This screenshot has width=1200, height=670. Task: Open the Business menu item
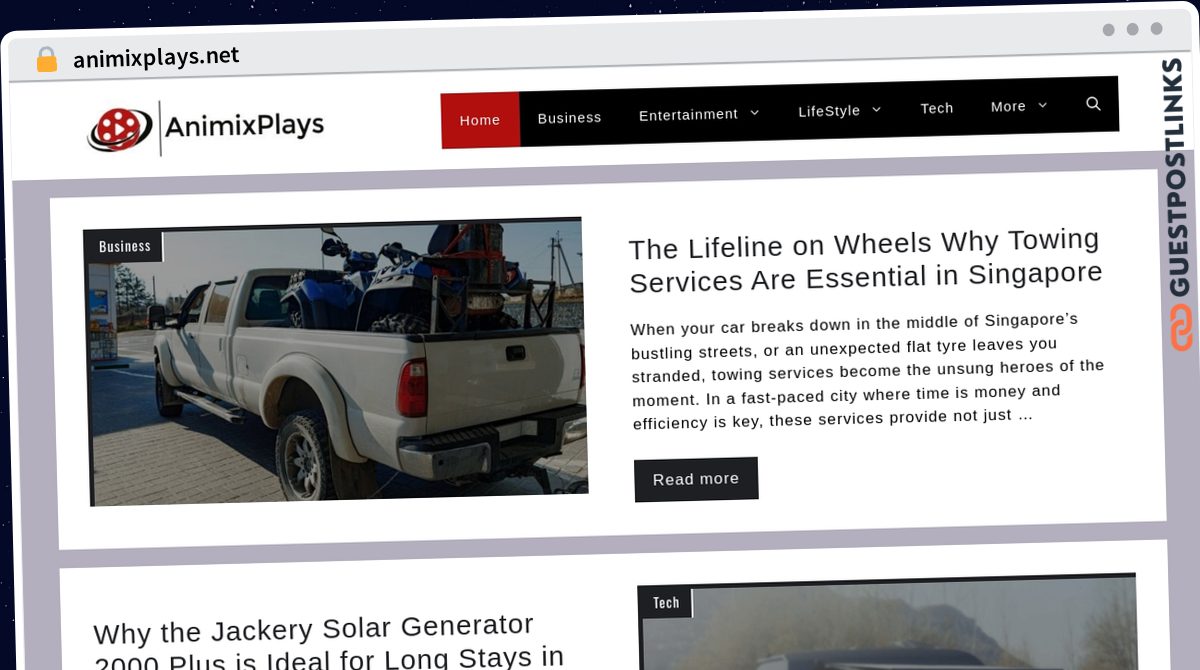[570, 117]
